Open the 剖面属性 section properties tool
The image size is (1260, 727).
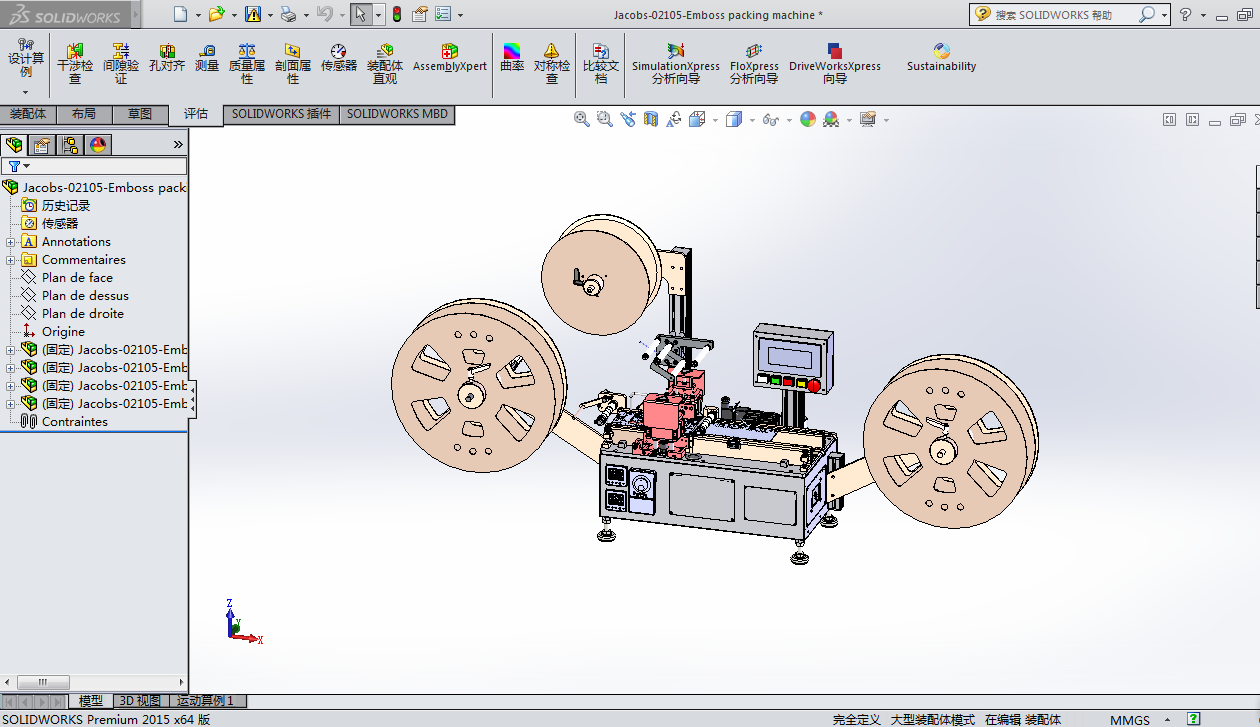[x=292, y=63]
